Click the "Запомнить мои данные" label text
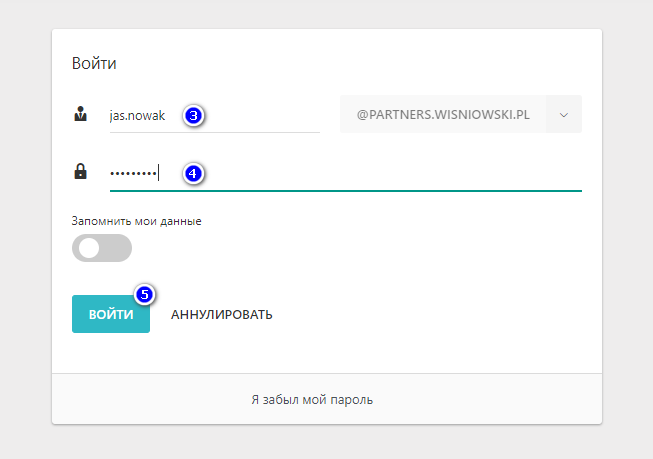653x459 pixels. [136, 220]
